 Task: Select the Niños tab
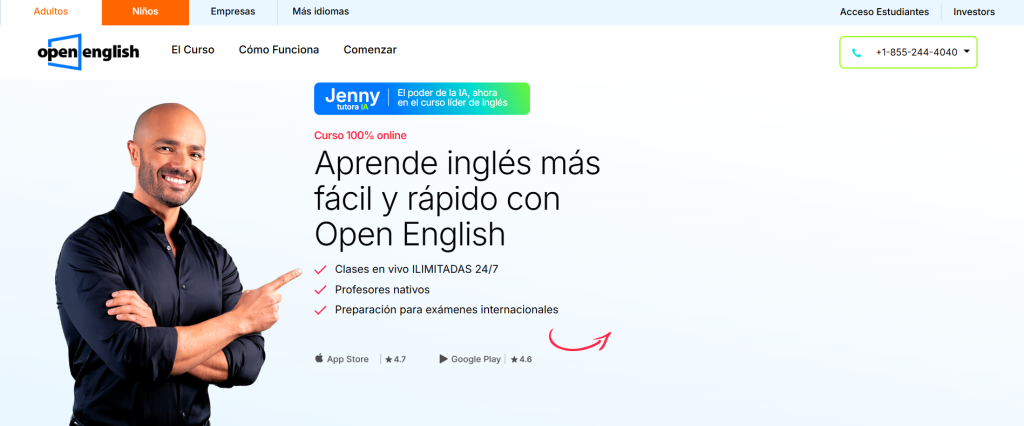pyautogui.click(x=145, y=12)
